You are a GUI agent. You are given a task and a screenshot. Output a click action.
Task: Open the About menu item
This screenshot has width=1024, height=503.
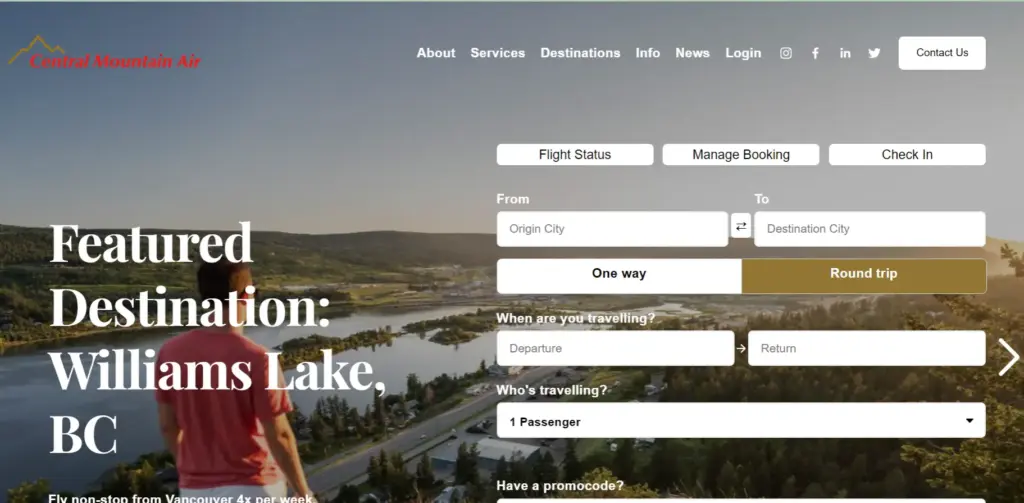[436, 53]
